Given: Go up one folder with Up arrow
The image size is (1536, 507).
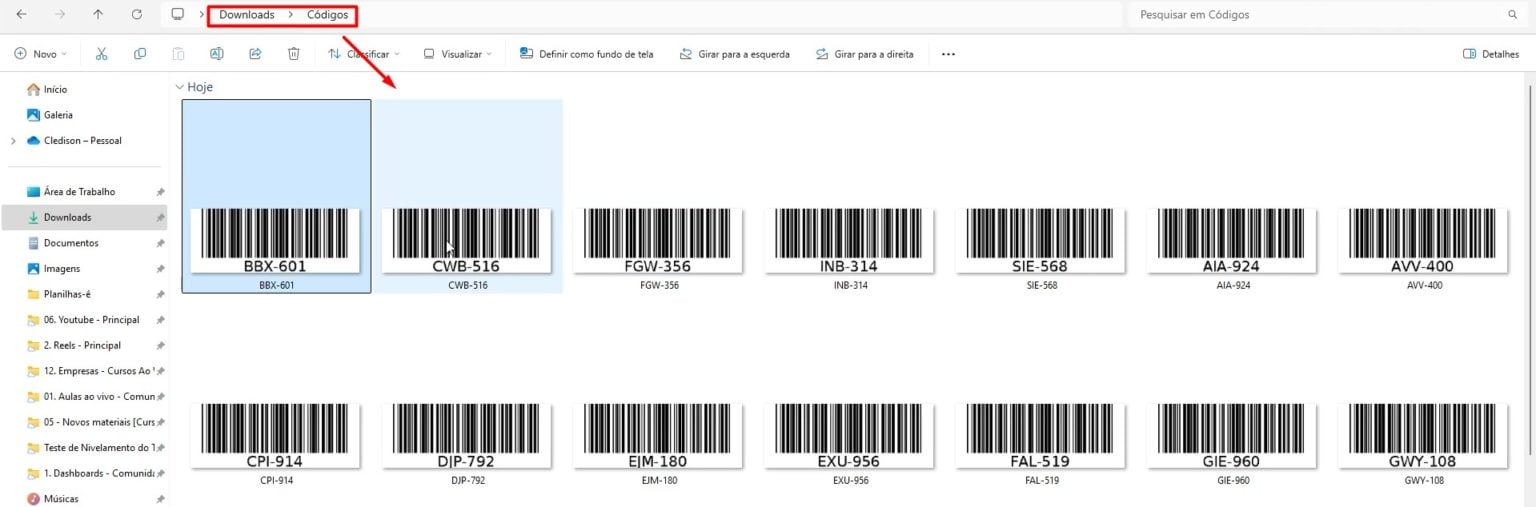Looking at the screenshot, I should click(97, 15).
